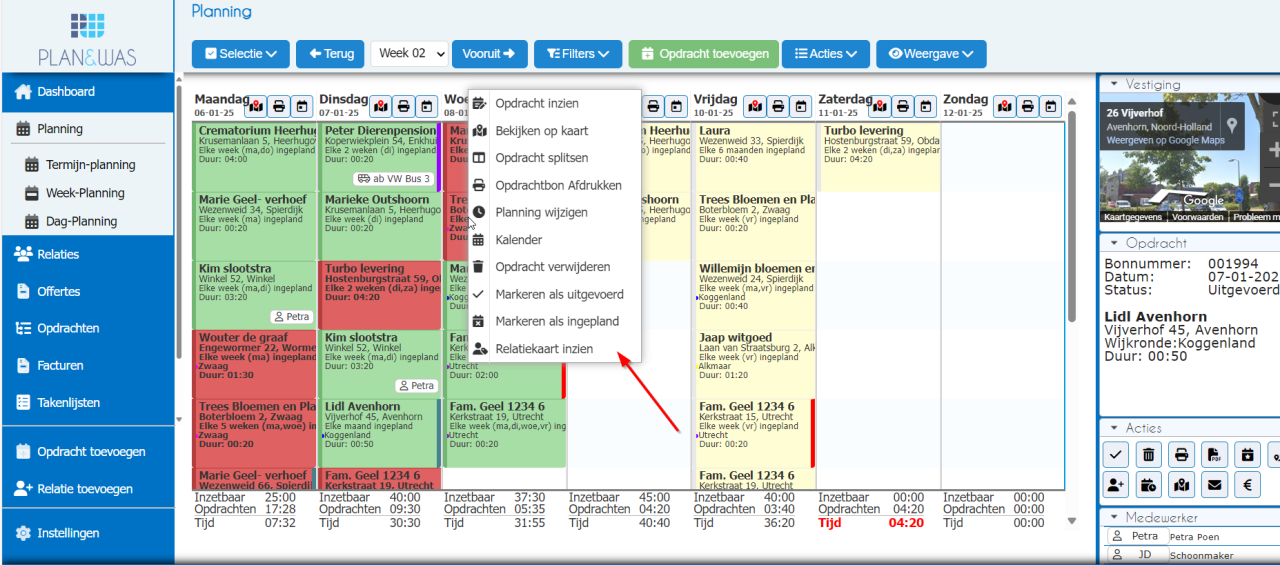Print the Dinsdag day planning

(404, 105)
